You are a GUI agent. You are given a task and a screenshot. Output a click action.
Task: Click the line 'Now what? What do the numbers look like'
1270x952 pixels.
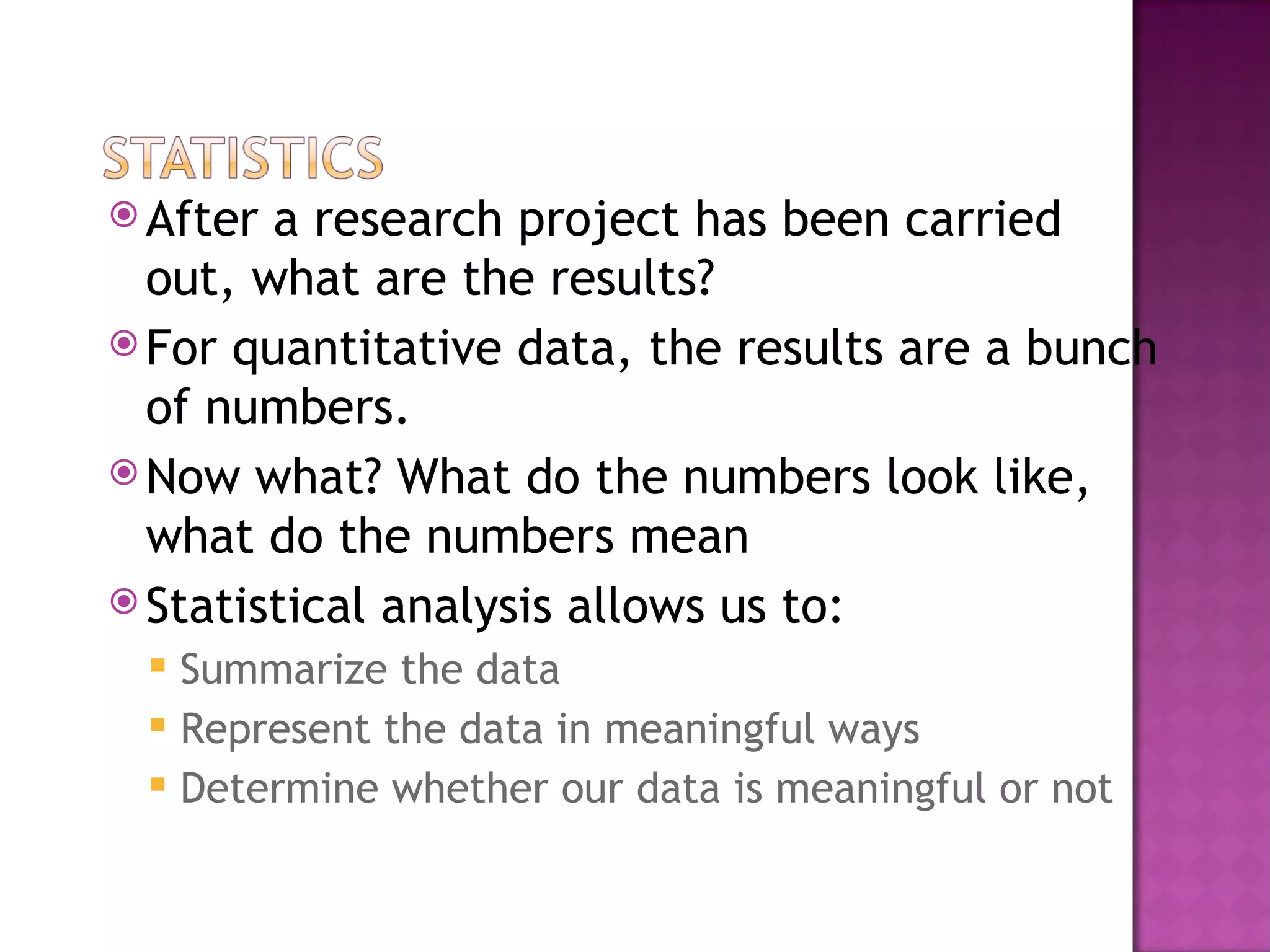click(618, 478)
